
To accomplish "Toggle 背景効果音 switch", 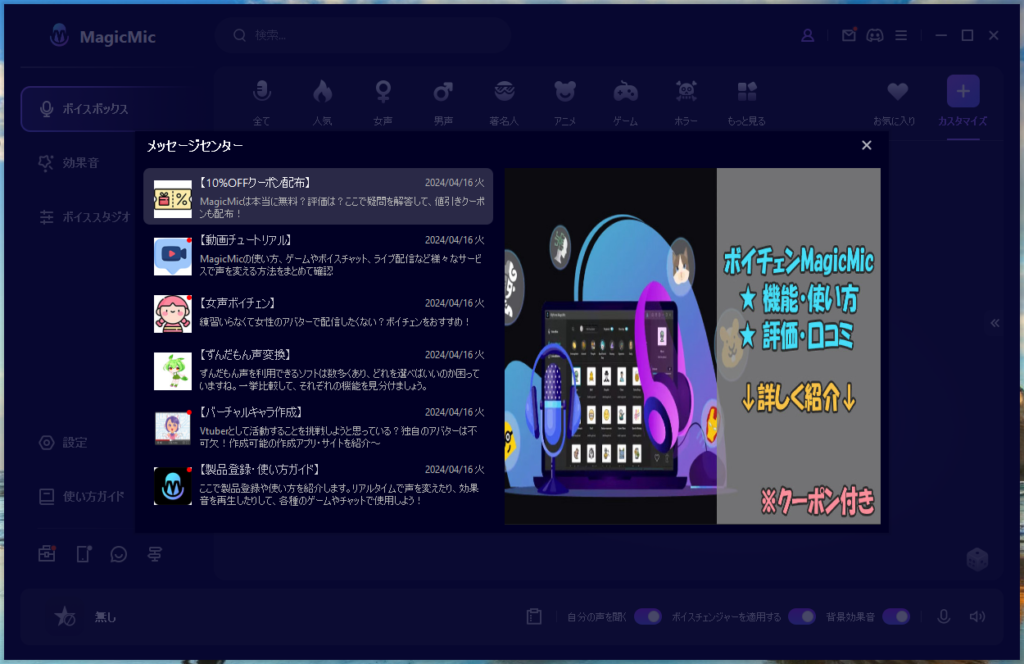I will [896, 616].
